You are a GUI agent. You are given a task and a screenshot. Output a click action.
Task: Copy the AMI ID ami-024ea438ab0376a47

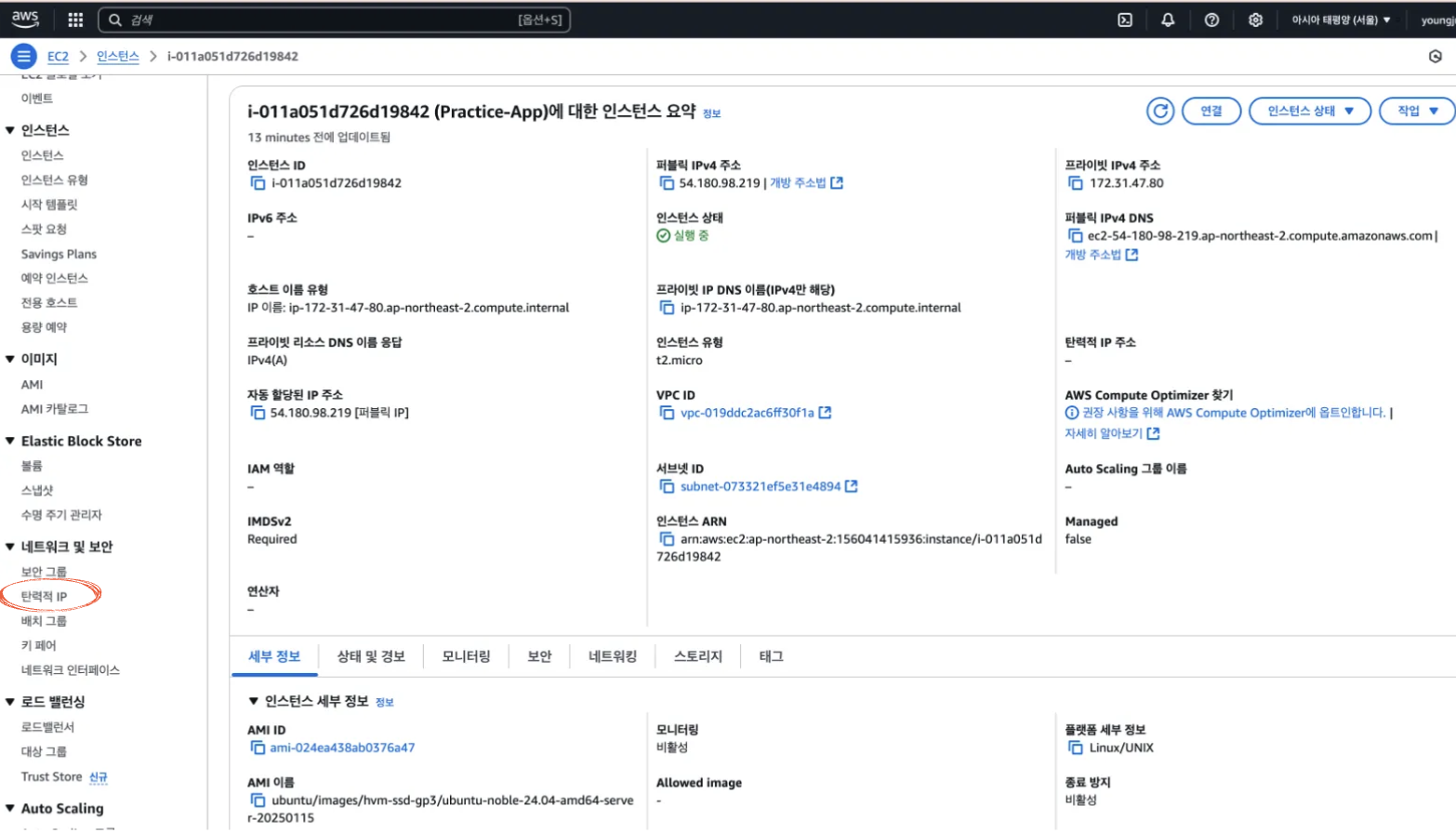click(258, 747)
